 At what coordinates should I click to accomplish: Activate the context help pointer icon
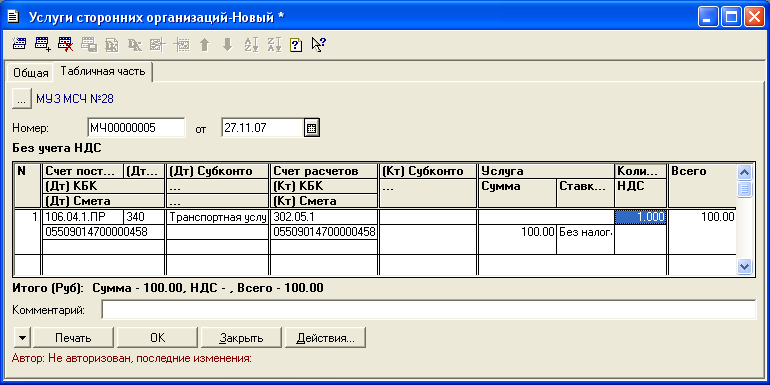coord(318,45)
